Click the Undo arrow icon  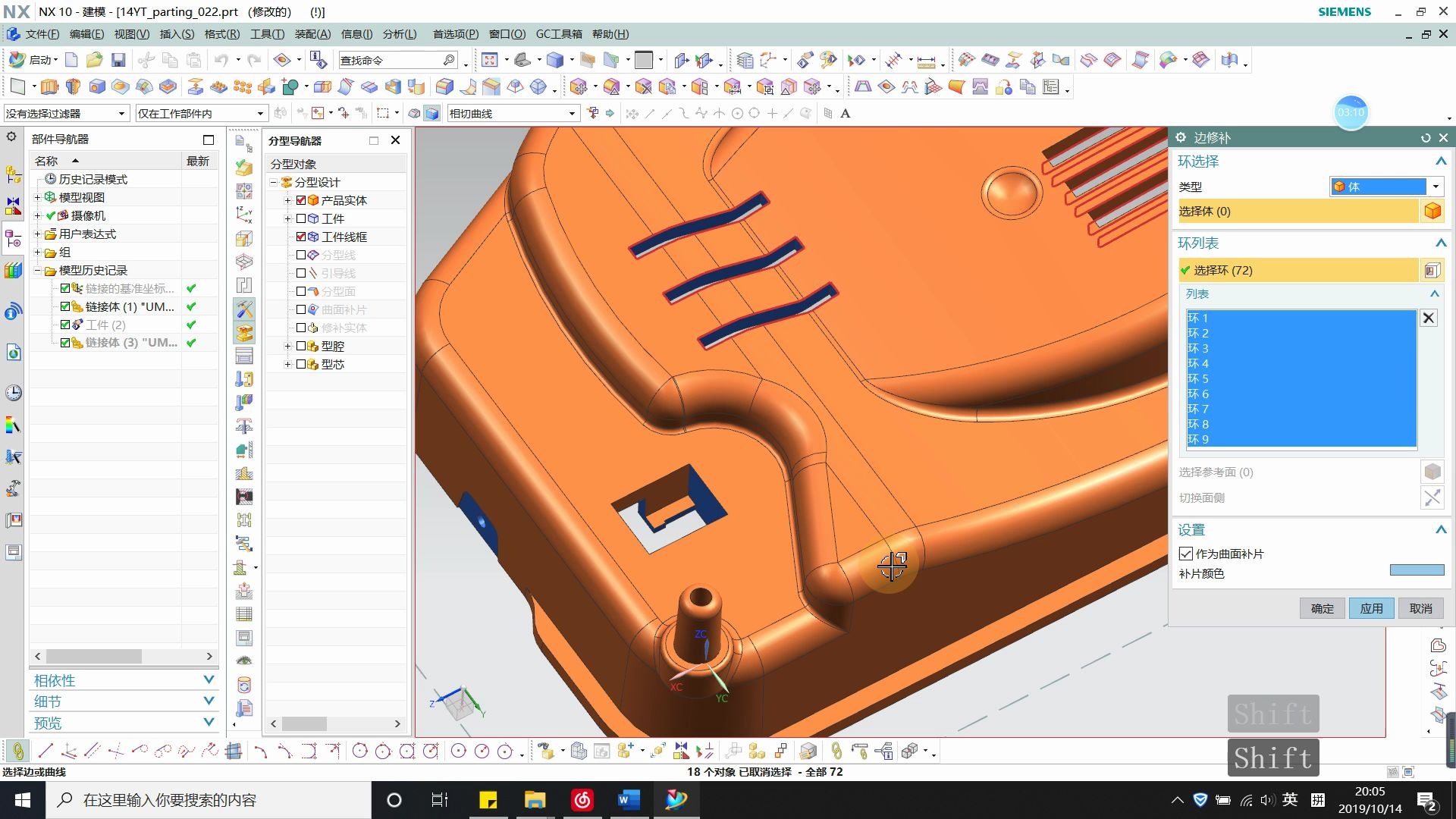pos(221,60)
